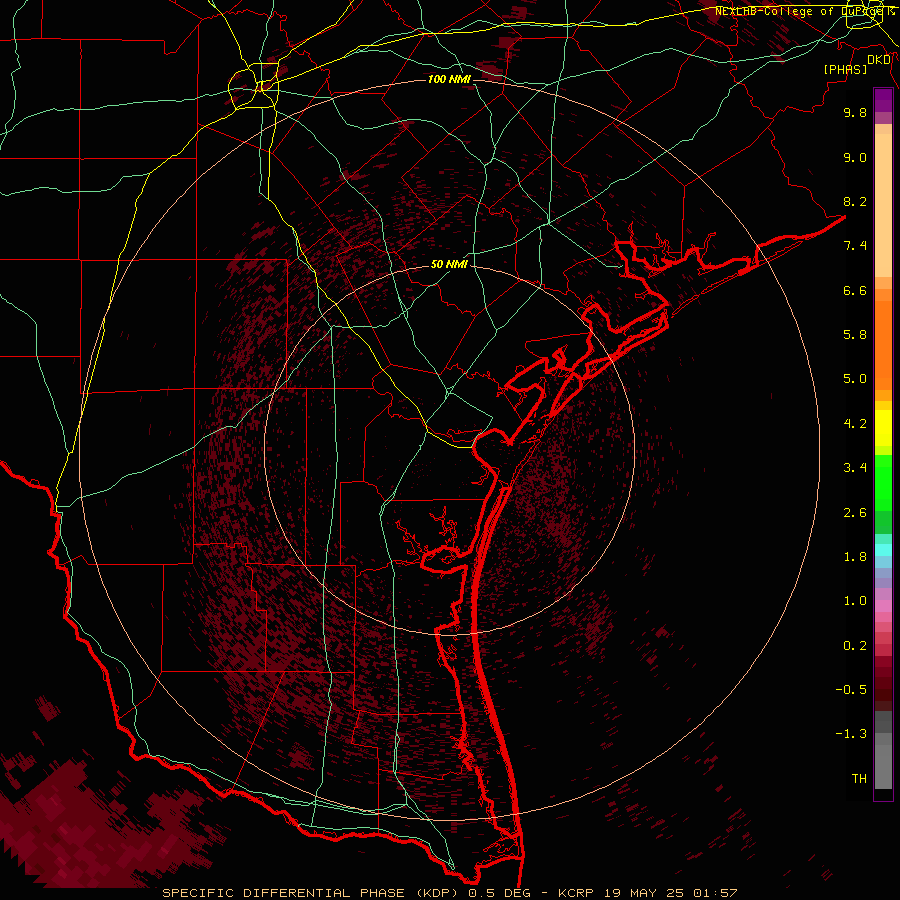
Task: Click the "0.5 DEG" elevation text in the caption
Action: [x=499, y=893]
